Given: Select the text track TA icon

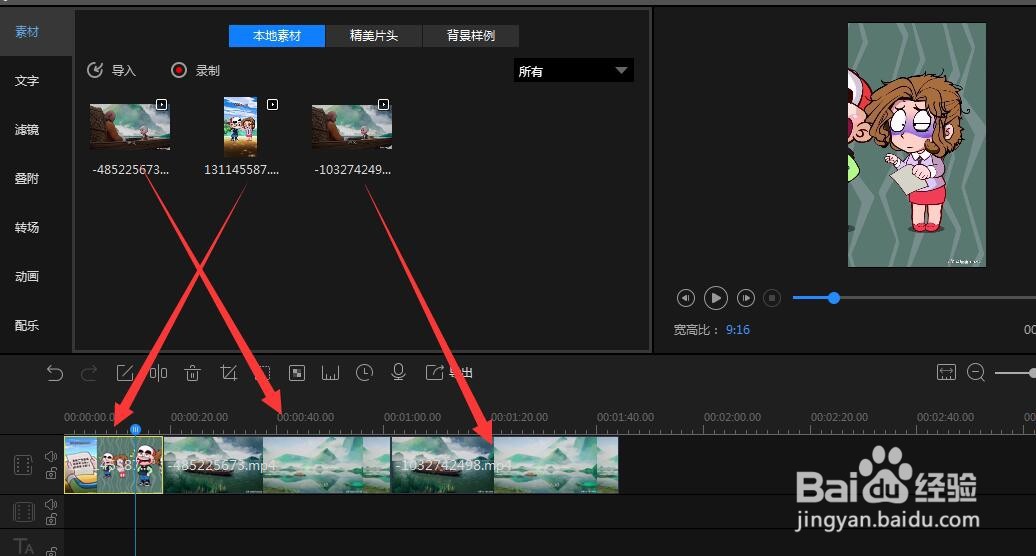Looking at the screenshot, I should (x=24, y=547).
